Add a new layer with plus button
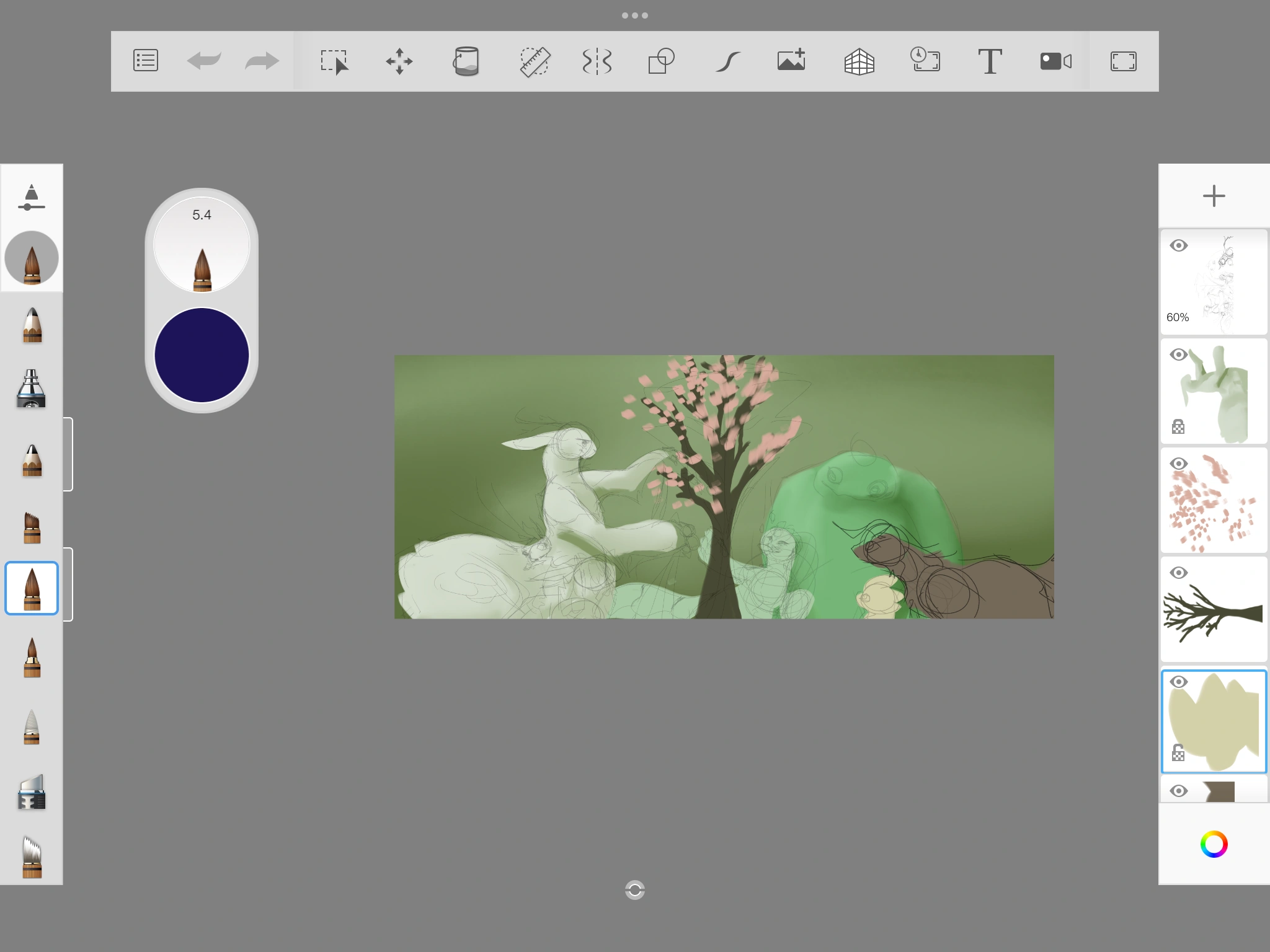The width and height of the screenshot is (1270, 952). (1214, 196)
